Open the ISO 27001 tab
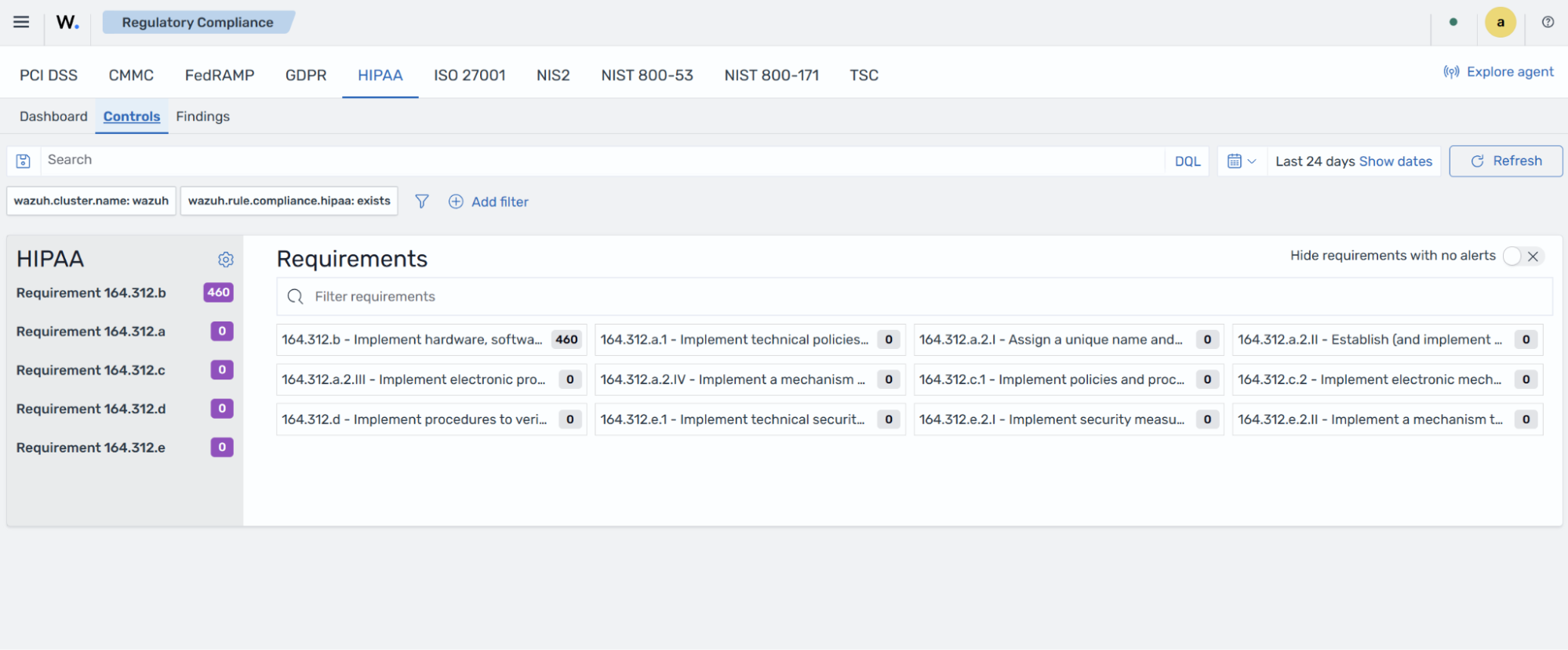 pyautogui.click(x=469, y=75)
